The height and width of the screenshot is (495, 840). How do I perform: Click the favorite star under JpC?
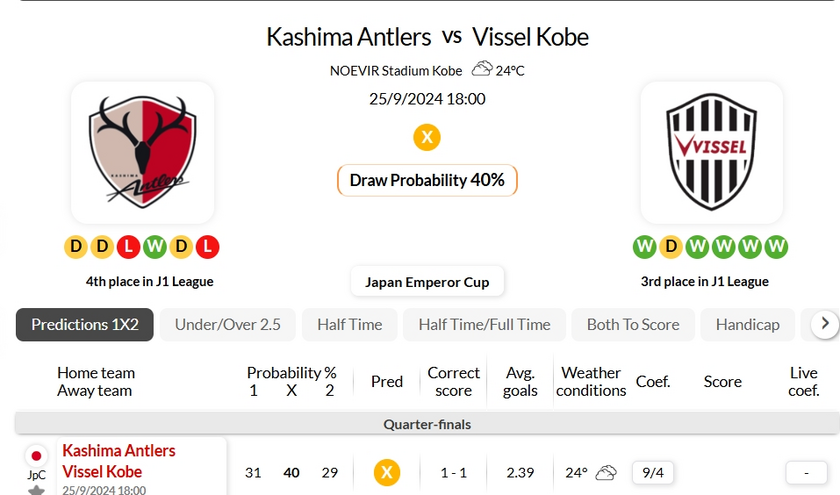click(x=37, y=490)
